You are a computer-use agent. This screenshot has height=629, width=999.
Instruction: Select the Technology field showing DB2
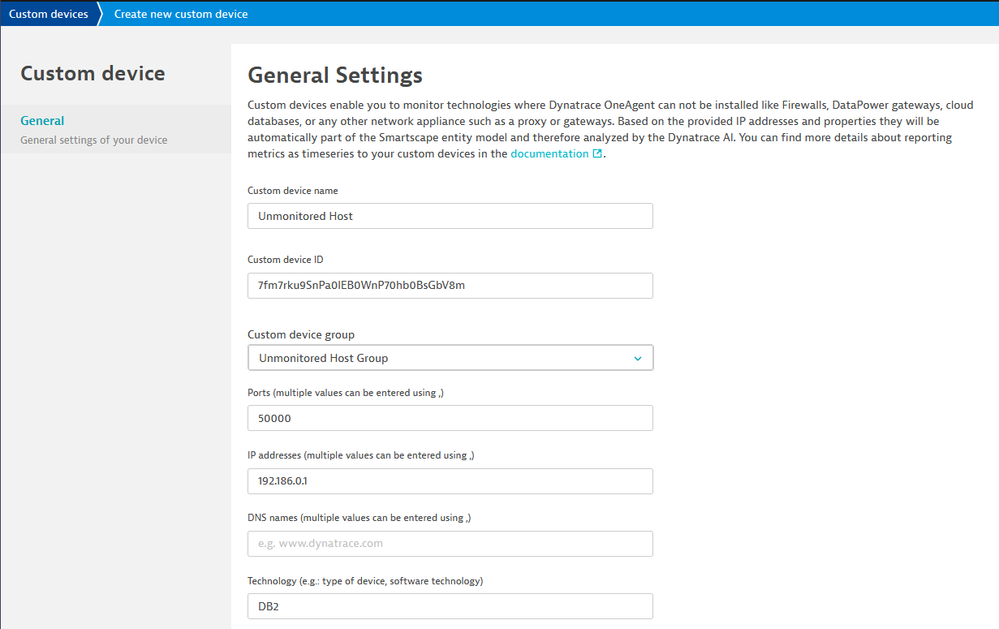[x=449, y=606]
